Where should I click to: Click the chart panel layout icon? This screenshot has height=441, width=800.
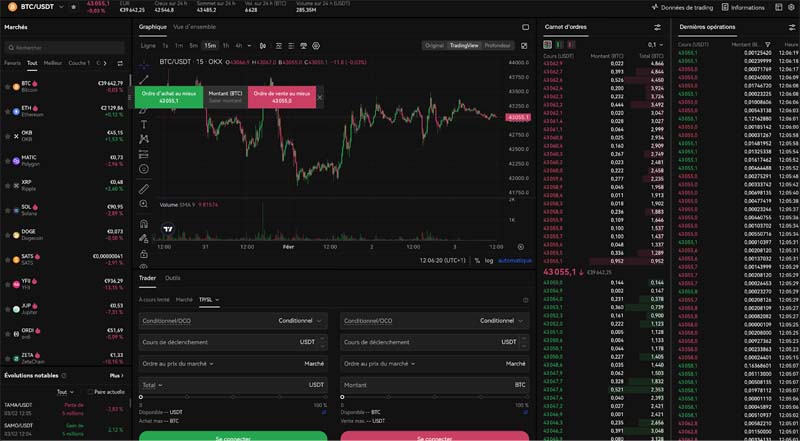[526, 27]
